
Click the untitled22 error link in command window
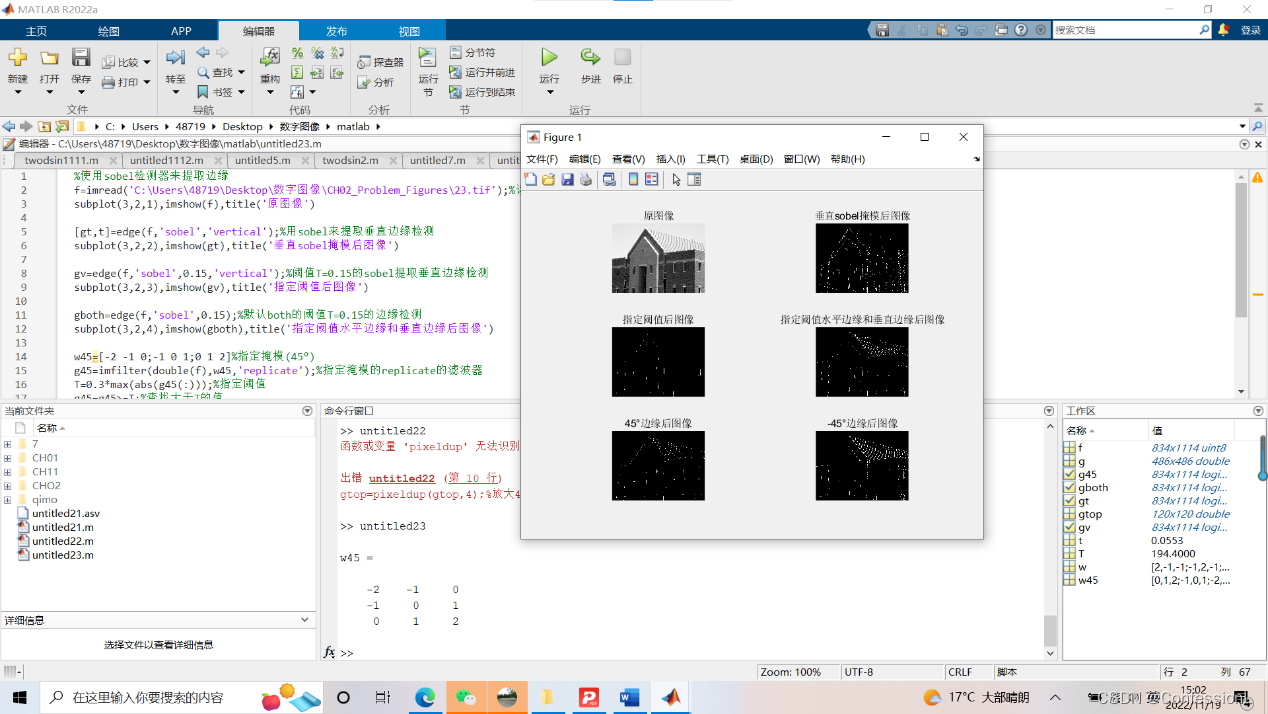pos(402,478)
